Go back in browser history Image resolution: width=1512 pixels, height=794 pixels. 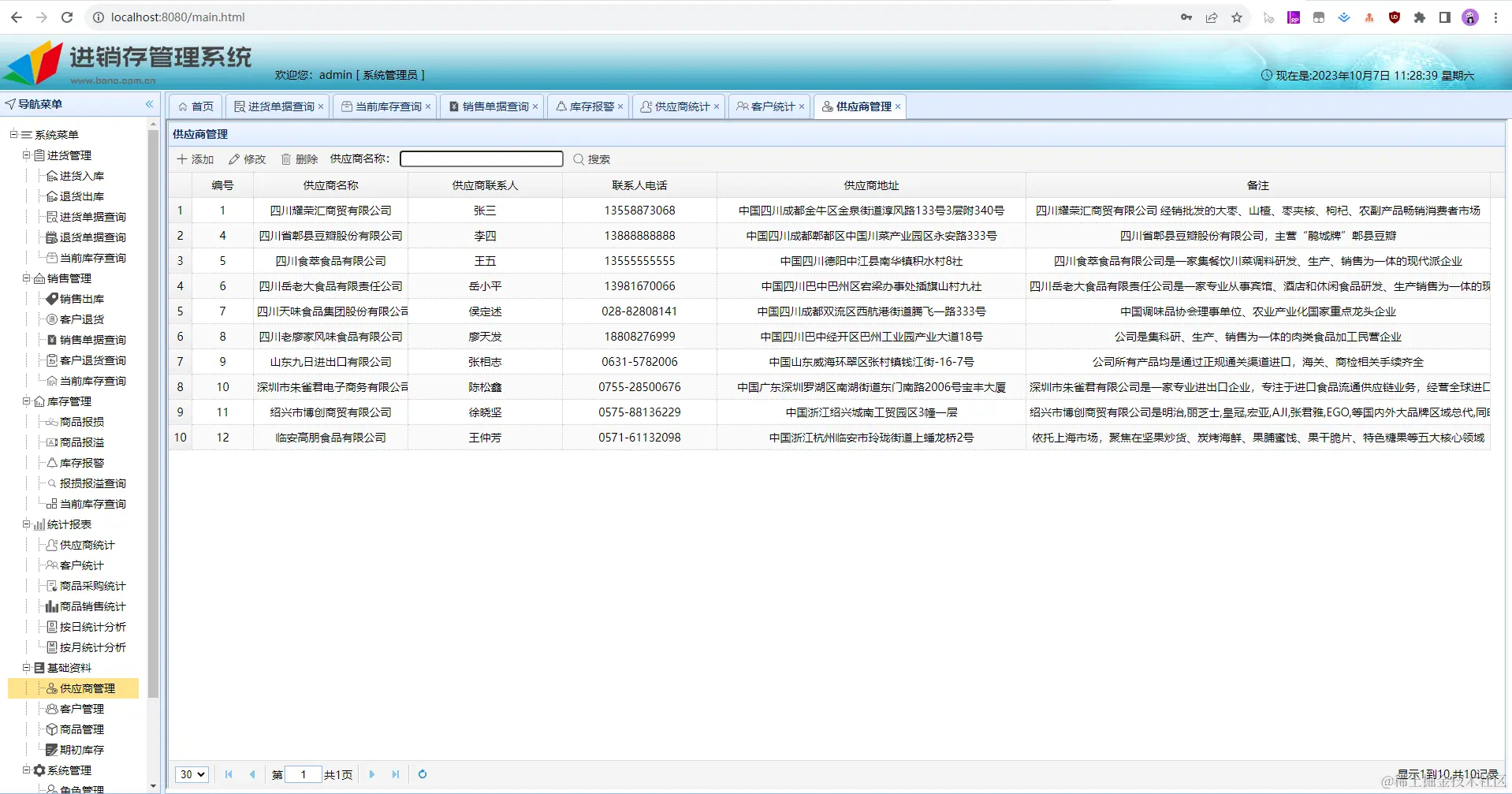[17, 17]
